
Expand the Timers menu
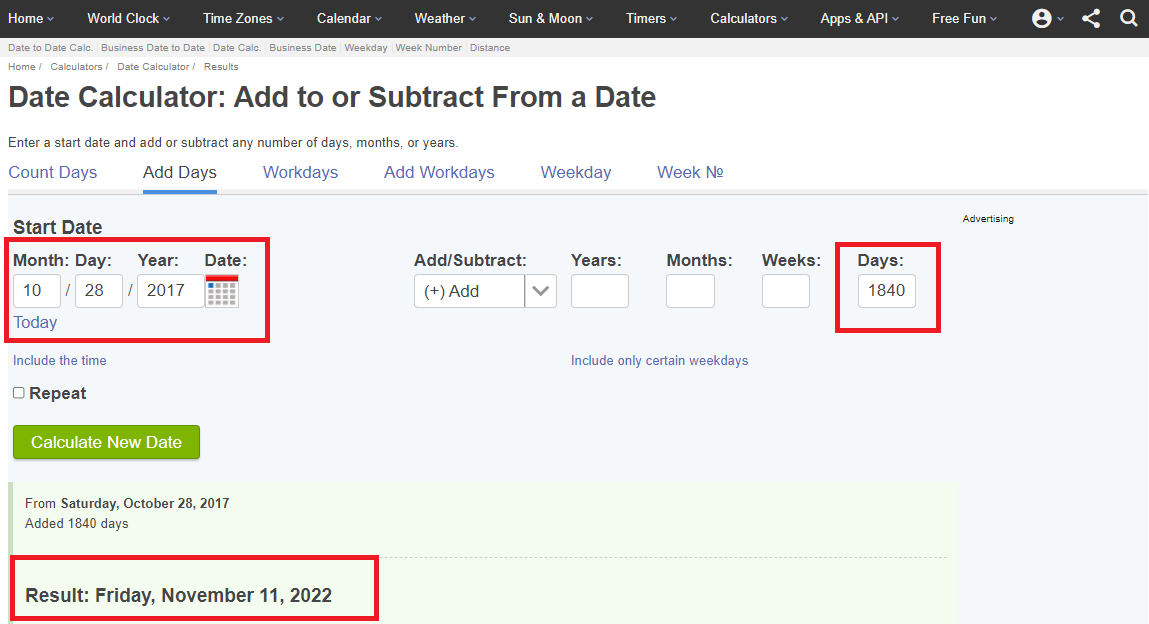pos(651,18)
